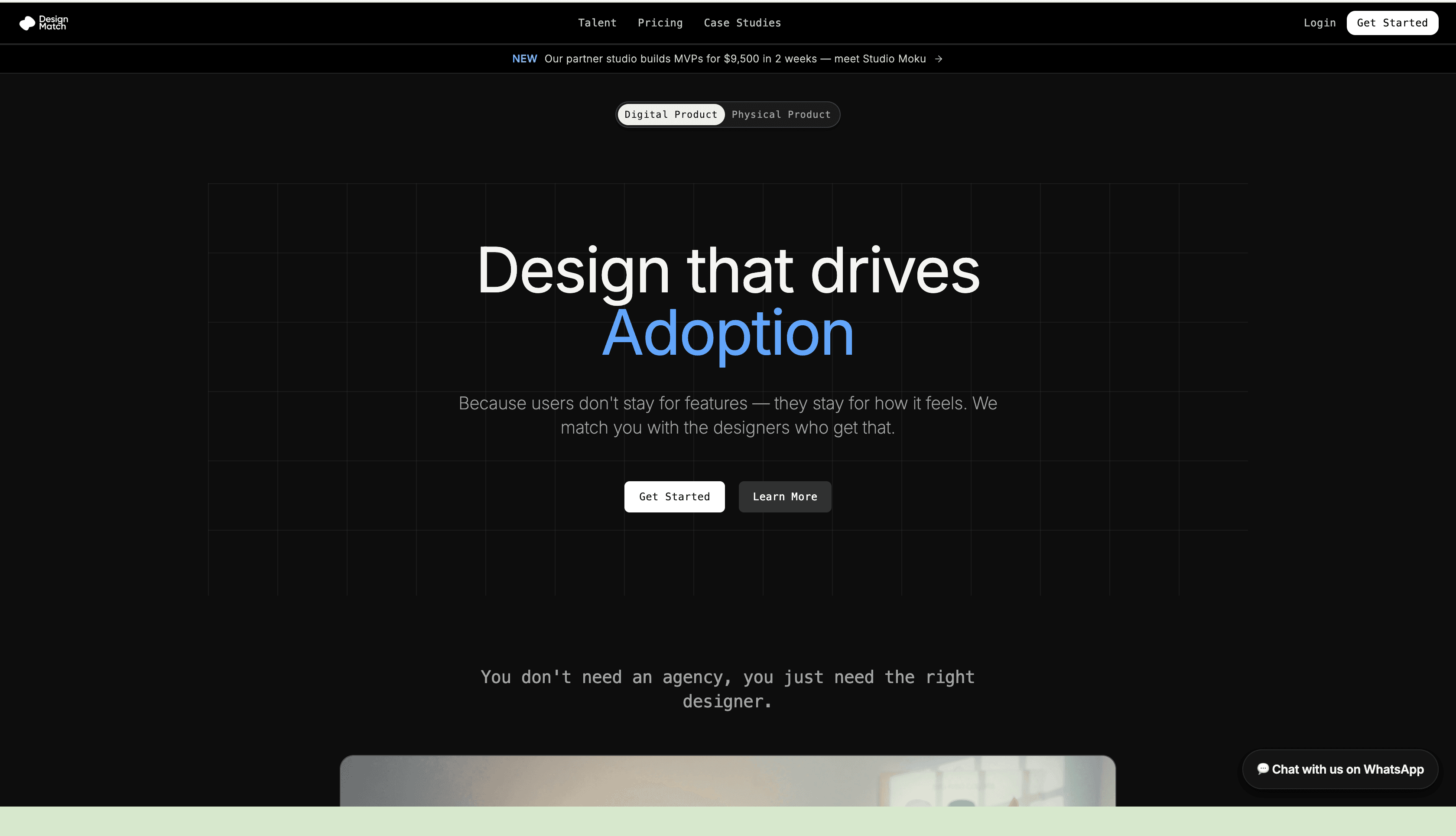Open Chat with us on WhatsApp

[1340, 769]
